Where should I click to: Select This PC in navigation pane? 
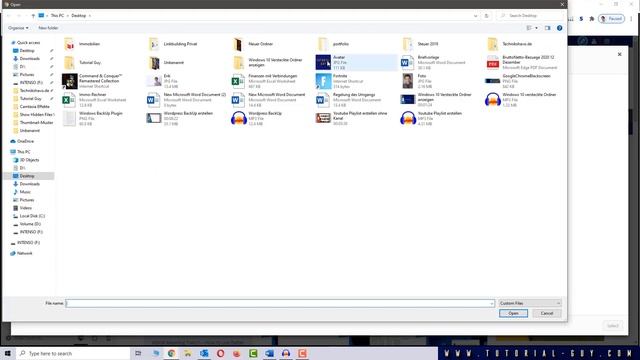coord(24,152)
